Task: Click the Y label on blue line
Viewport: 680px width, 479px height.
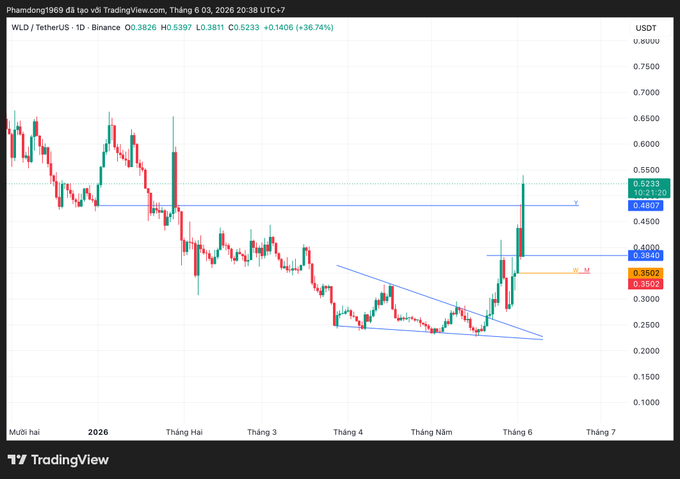Action: click(x=576, y=202)
